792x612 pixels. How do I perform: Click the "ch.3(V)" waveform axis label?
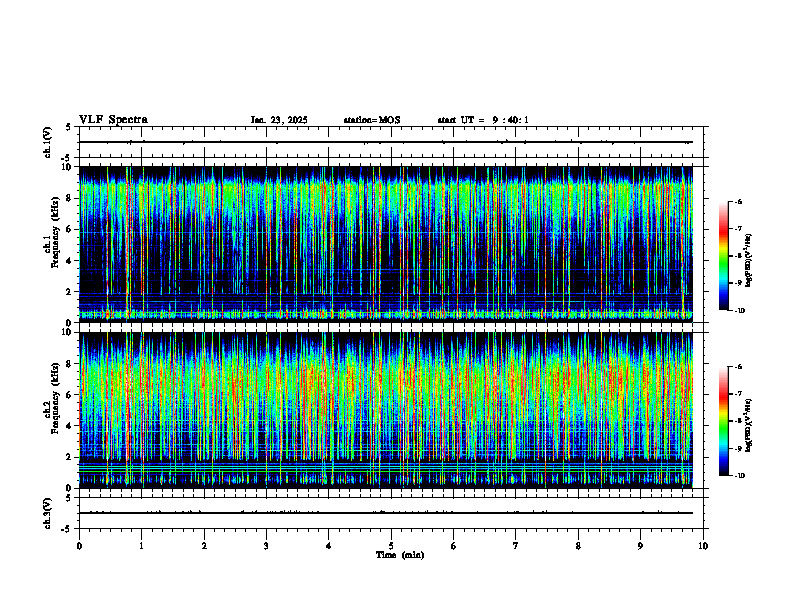(x=48, y=513)
